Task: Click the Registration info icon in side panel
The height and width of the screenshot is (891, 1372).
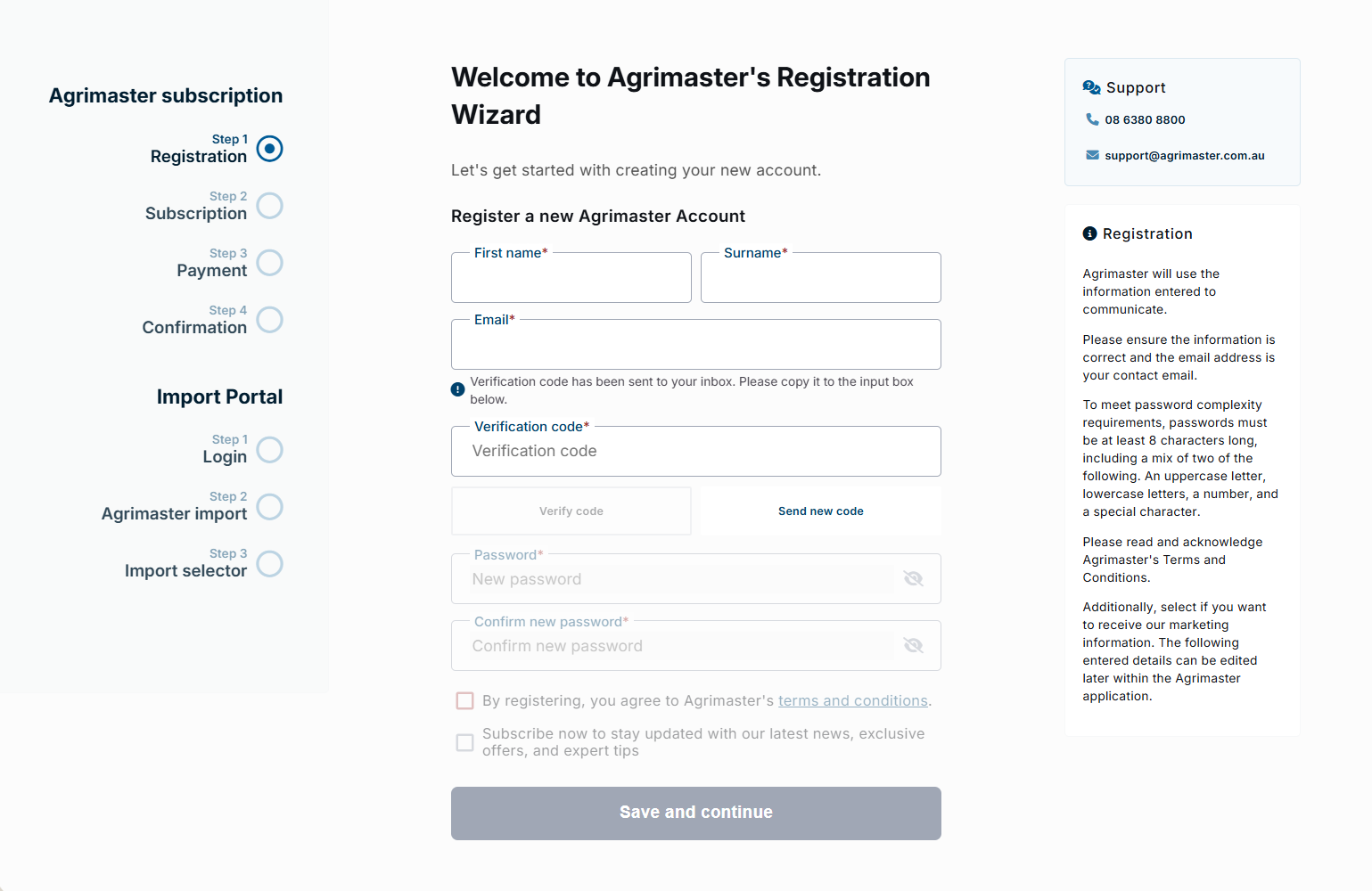Action: coord(1089,233)
